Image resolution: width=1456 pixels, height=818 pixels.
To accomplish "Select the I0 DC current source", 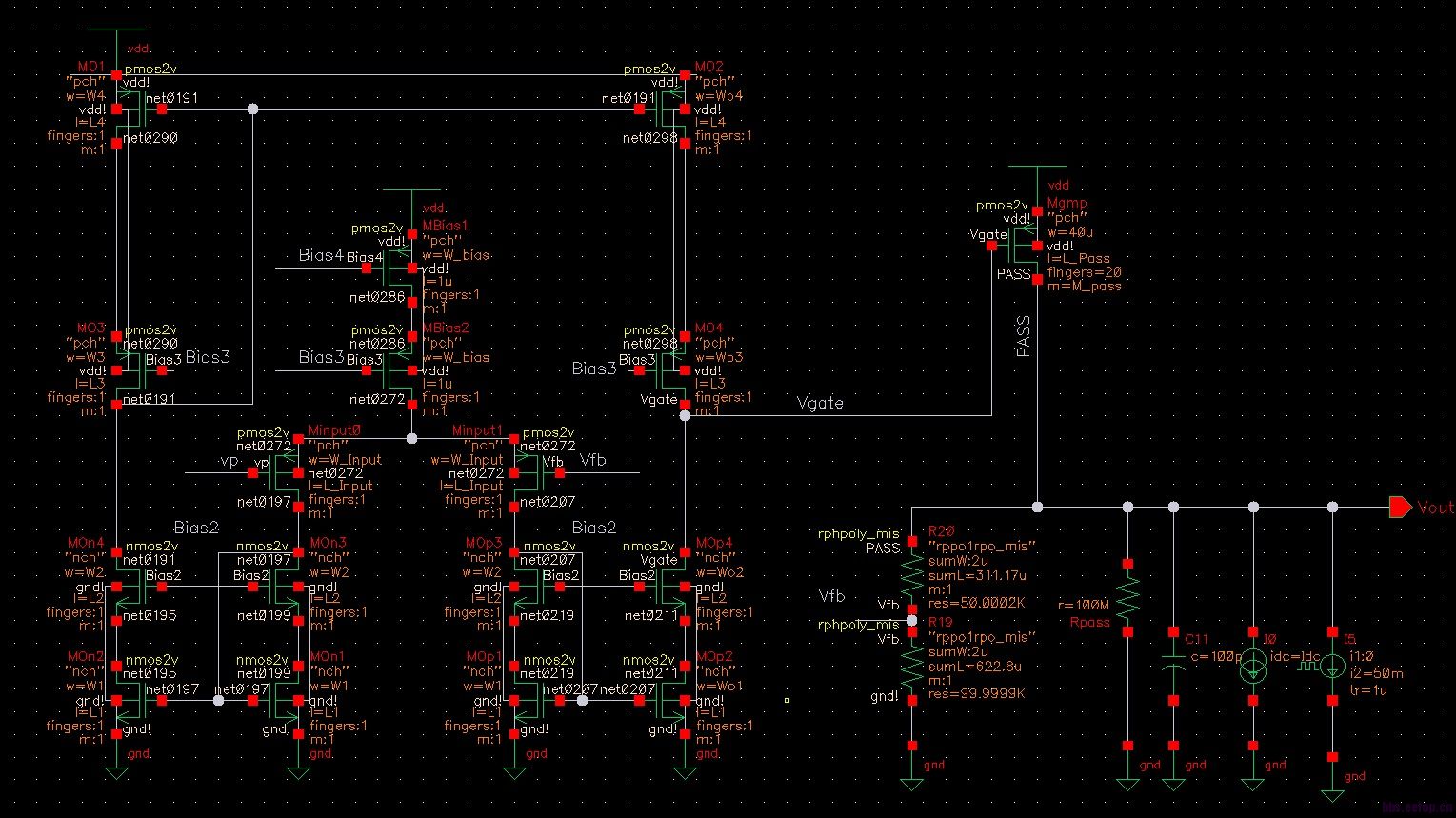I will tap(1252, 667).
